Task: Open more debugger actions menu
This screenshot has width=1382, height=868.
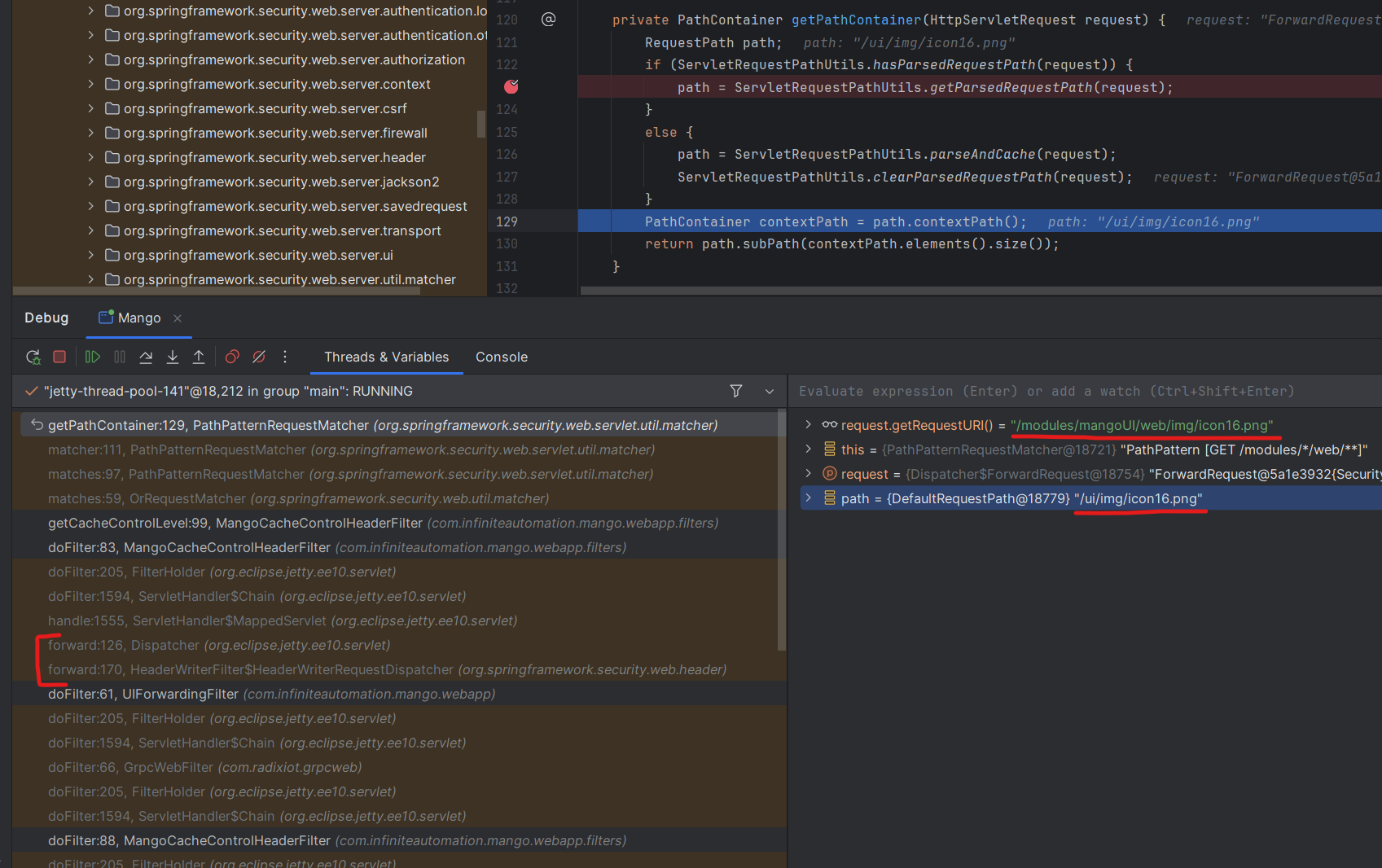Action: click(x=285, y=357)
